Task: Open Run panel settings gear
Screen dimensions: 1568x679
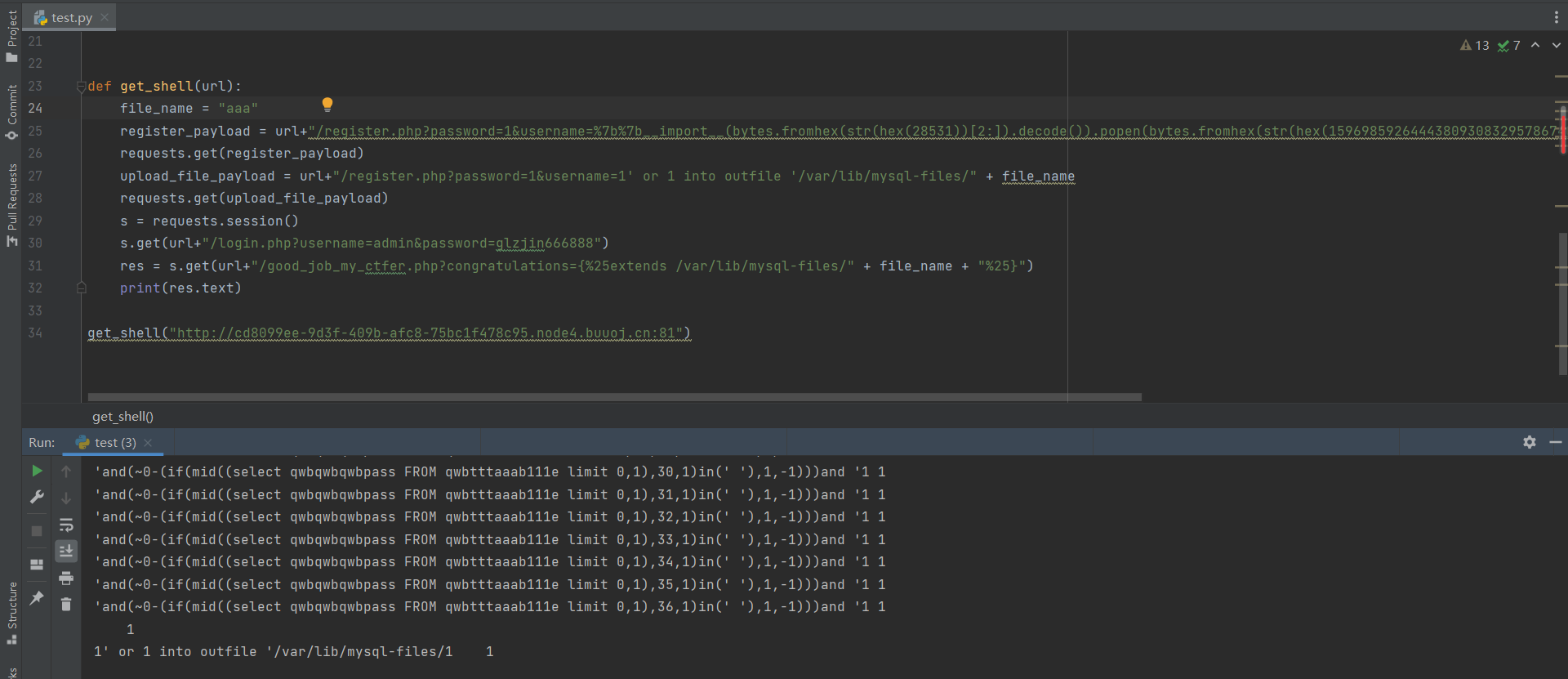Action: [1530, 442]
